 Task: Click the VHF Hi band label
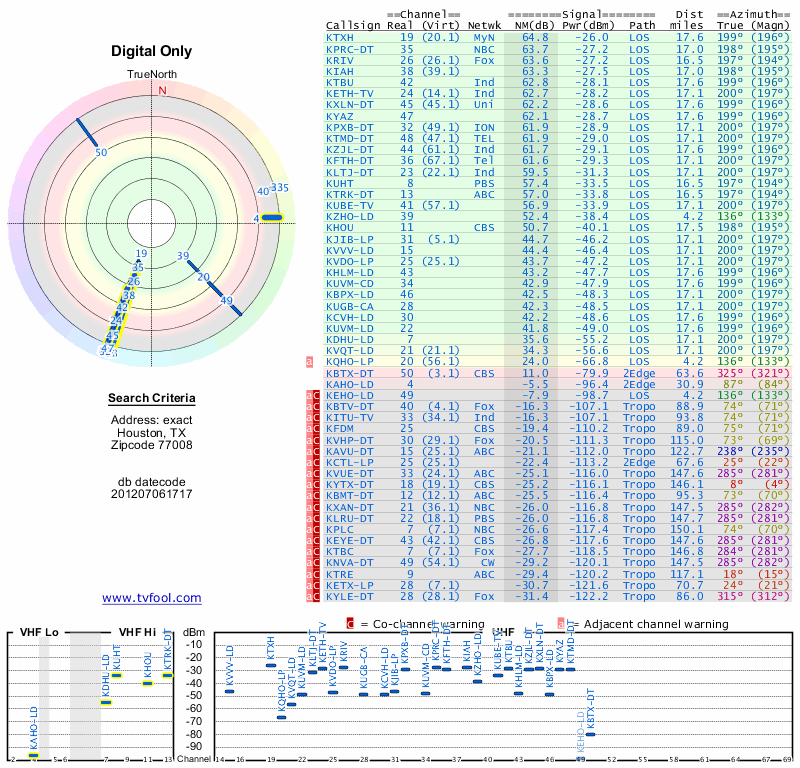click(x=137, y=632)
